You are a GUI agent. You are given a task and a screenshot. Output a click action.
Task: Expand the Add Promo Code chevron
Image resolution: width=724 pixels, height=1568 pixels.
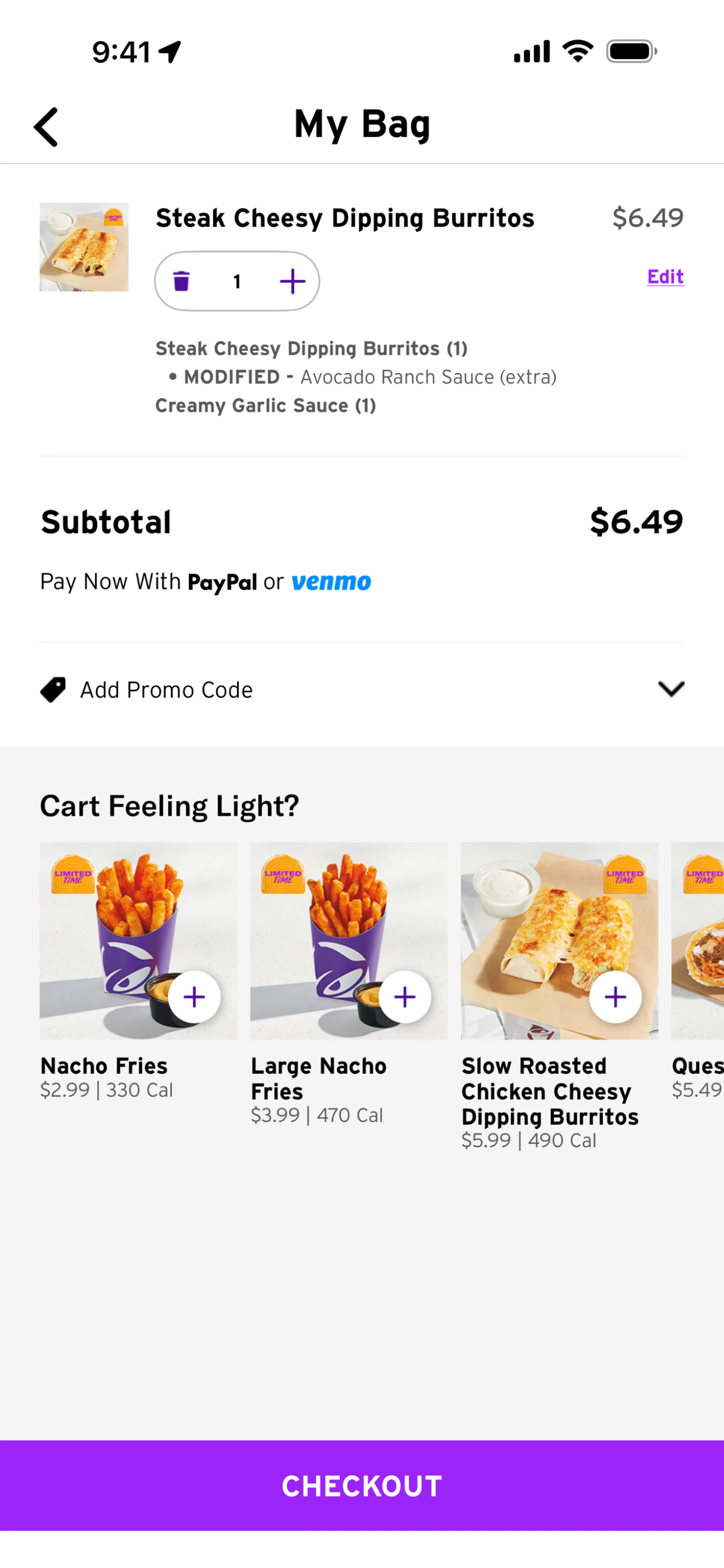pyautogui.click(x=671, y=689)
